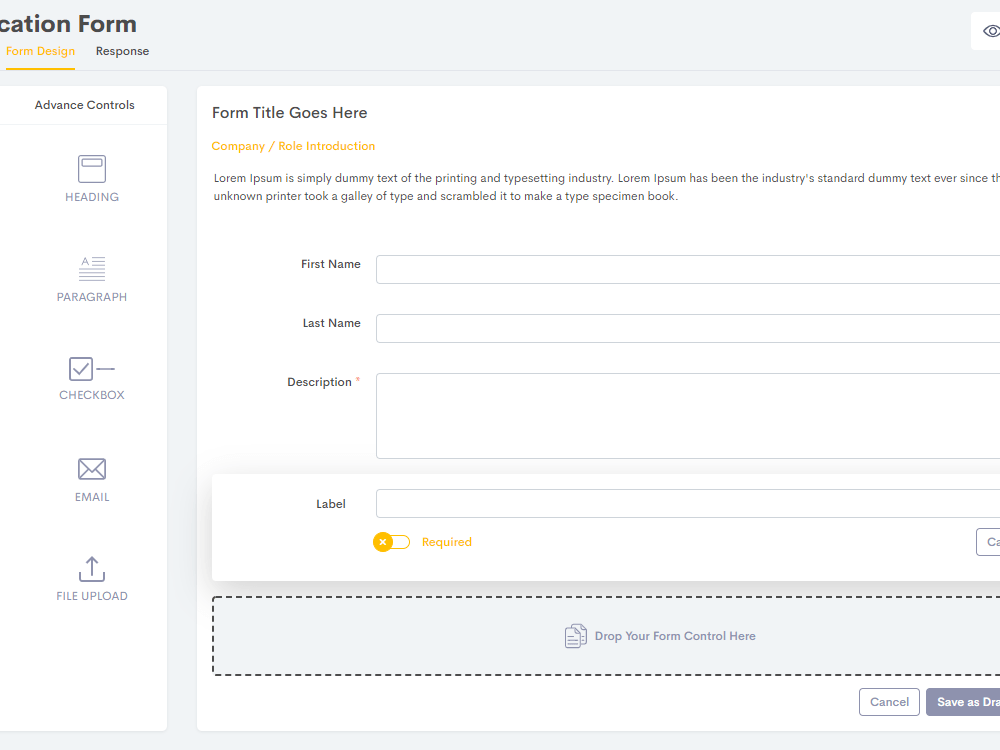Click the document icon in drop zone
This screenshot has height=750, width=1000.
575,636
